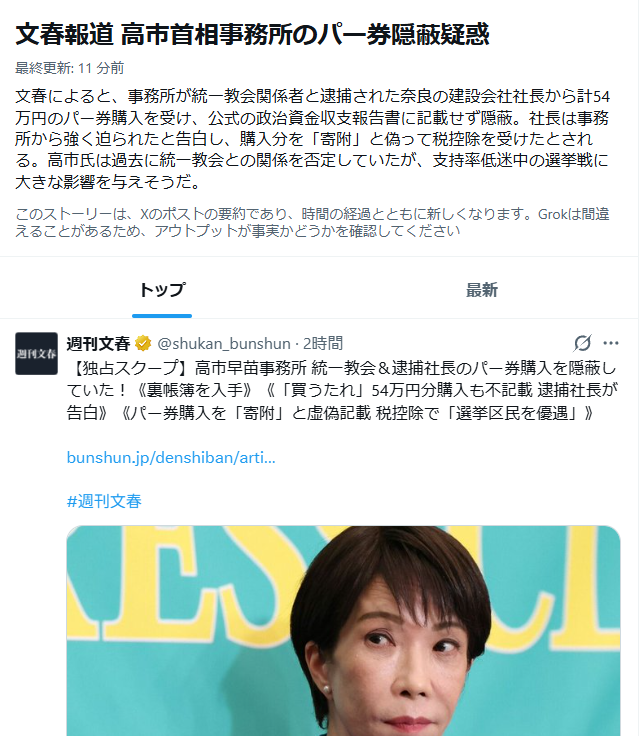The height and width of the screenshot is (736, 640).
Task: Click the @shukan_bunshun handle
Action: click(x=224, y=344)
